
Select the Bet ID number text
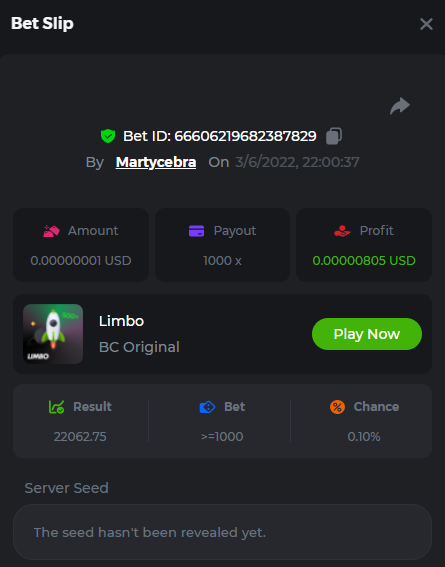(245, 136)
